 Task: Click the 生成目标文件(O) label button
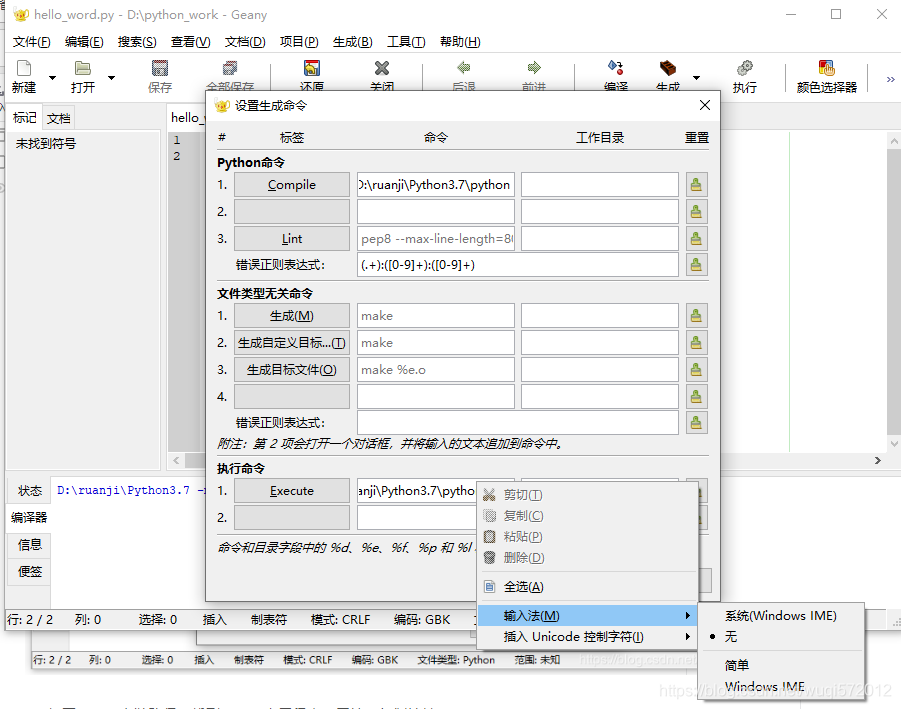[x=292, y=369]
